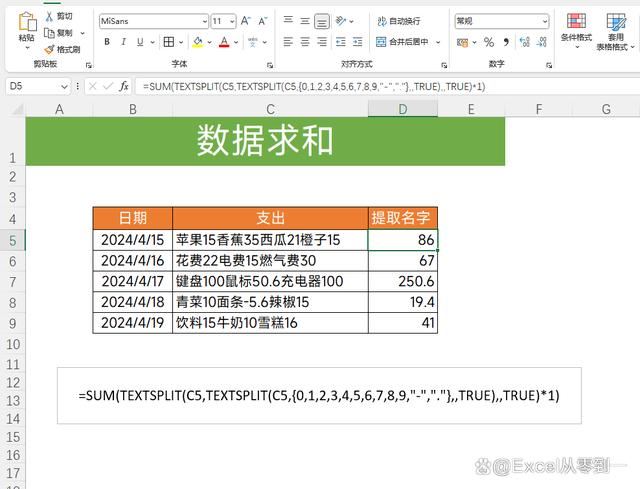Open Alignment (对齐方式) dialog launcher
Image resolution: width=640 pixels, height=489 pixels.
point(444,65)
